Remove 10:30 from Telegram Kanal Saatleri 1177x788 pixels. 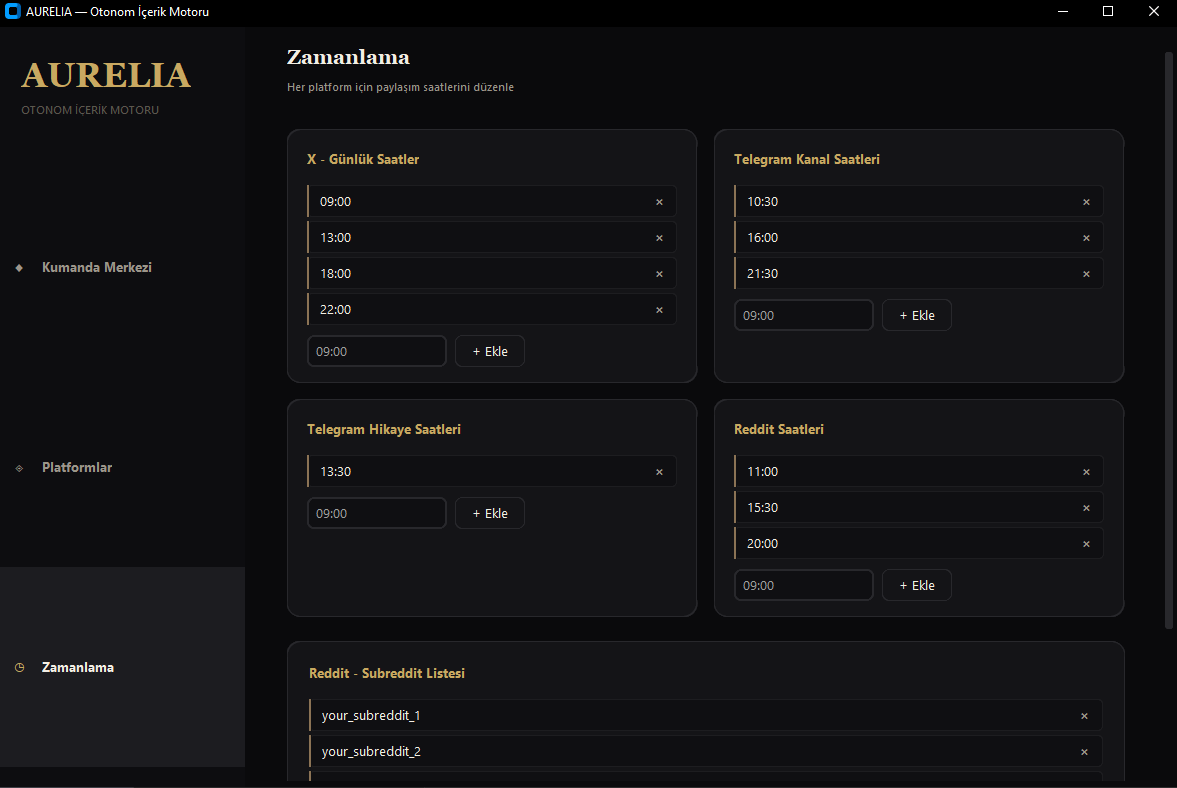(x=1086, y=202)
